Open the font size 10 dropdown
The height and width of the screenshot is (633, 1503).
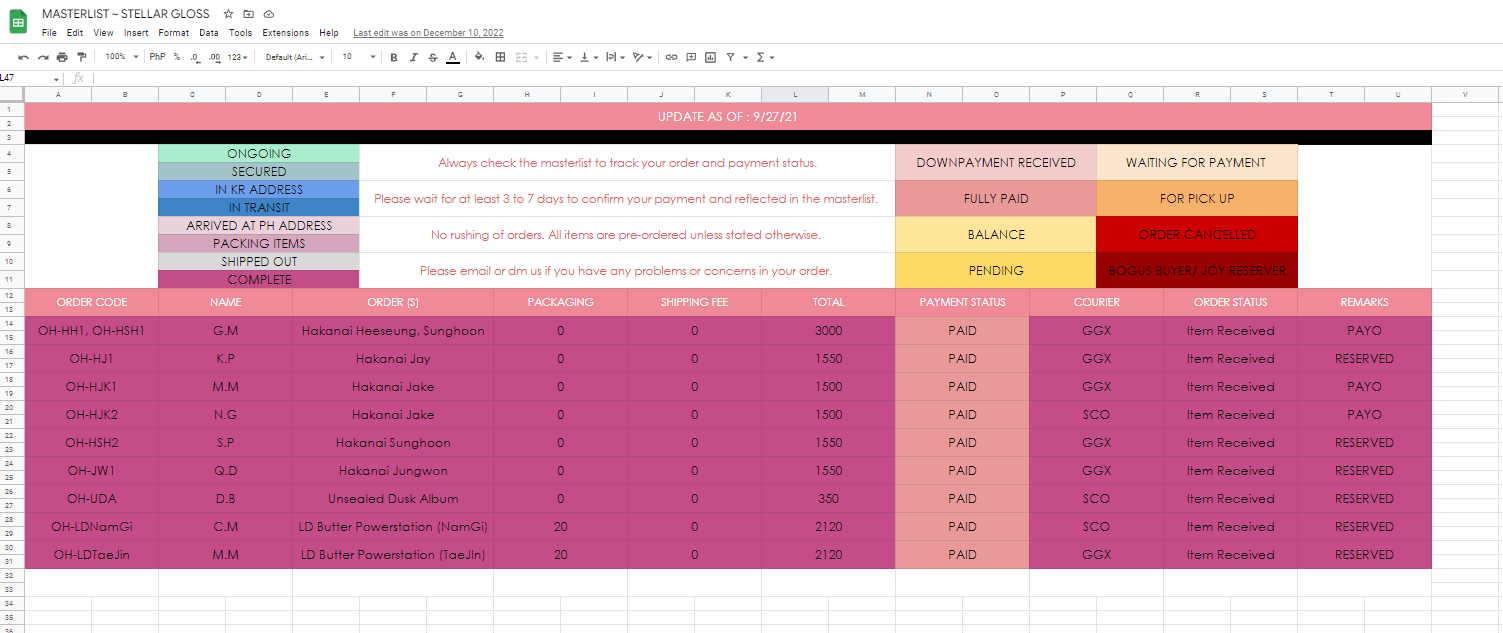coord(358,57)
